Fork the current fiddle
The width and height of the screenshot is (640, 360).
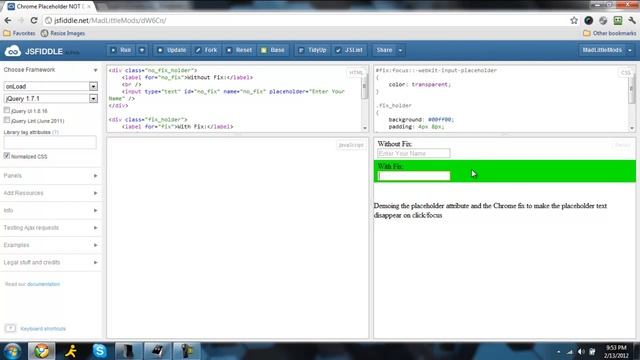click(x=207, y=50)
